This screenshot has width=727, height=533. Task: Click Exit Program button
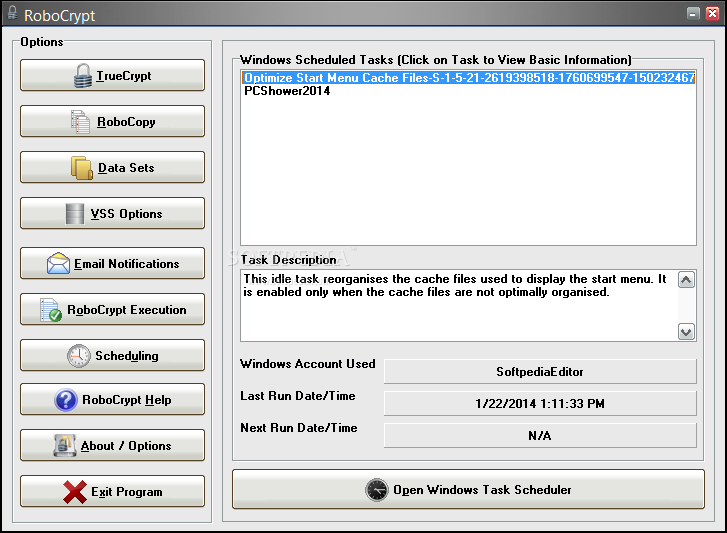112,491
